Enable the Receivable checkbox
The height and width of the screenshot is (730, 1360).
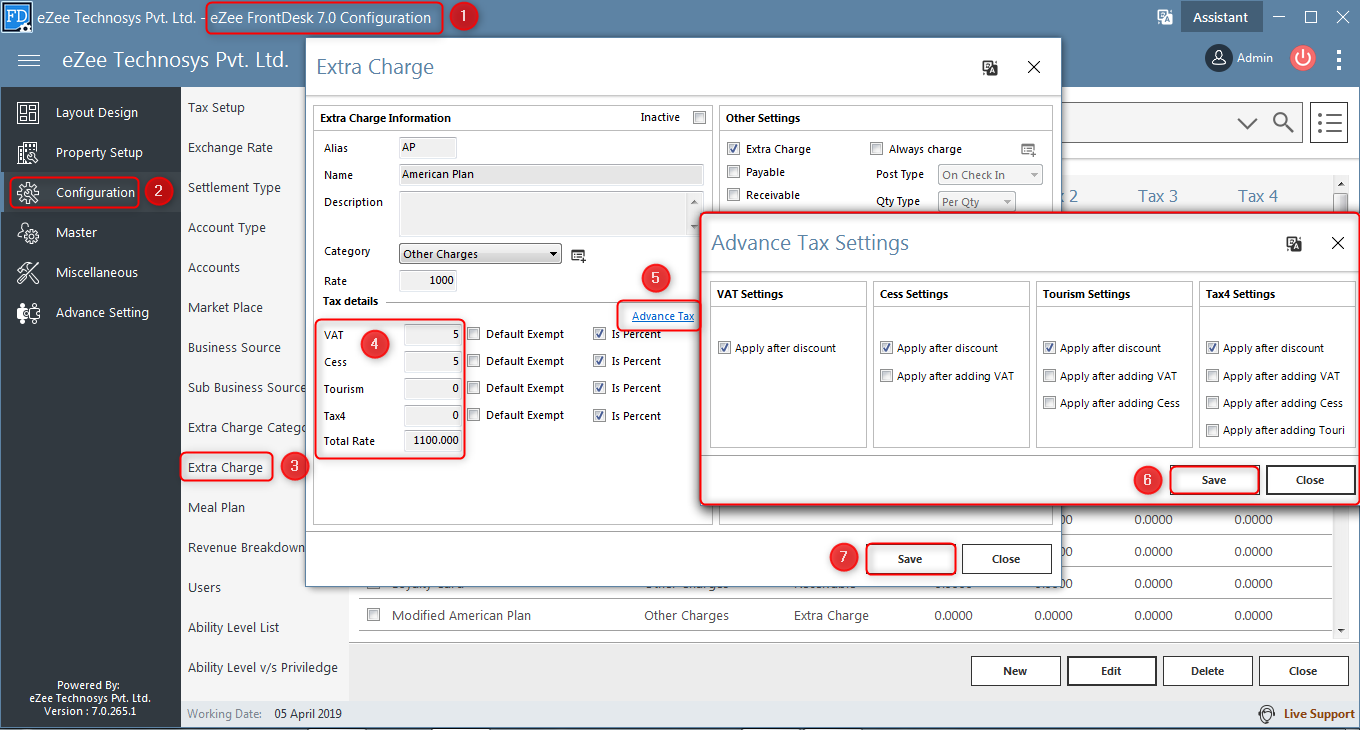coord(734,195)
